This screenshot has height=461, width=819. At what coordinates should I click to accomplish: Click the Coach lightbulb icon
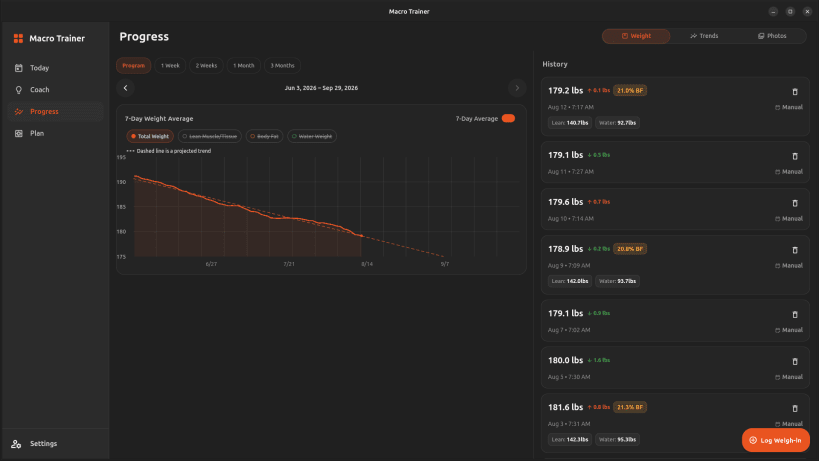pyautogui.click(x=19, y=90)
